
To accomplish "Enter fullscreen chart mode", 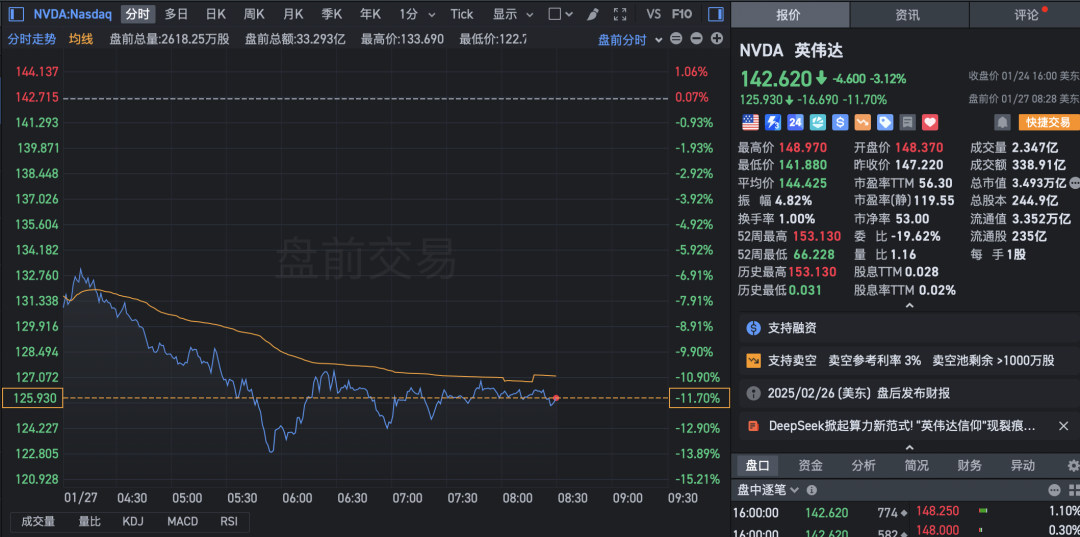I will (620, 14).
